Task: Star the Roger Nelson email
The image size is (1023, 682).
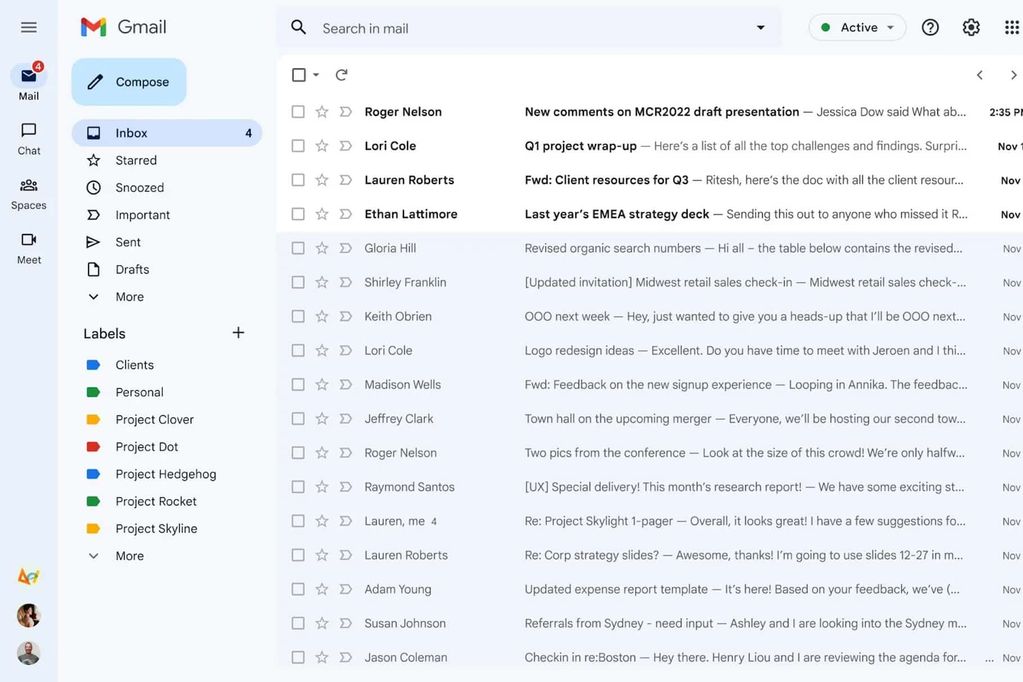Action: (320, 111)
